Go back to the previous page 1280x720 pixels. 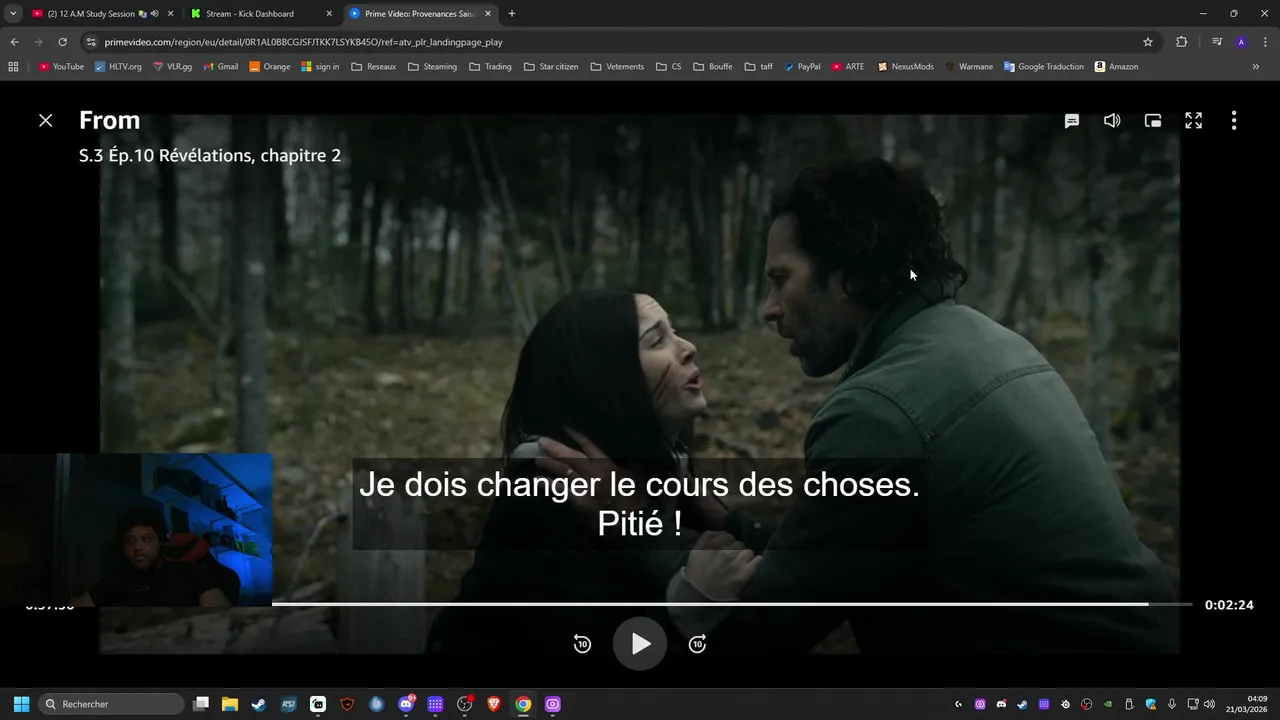point(14,42)
